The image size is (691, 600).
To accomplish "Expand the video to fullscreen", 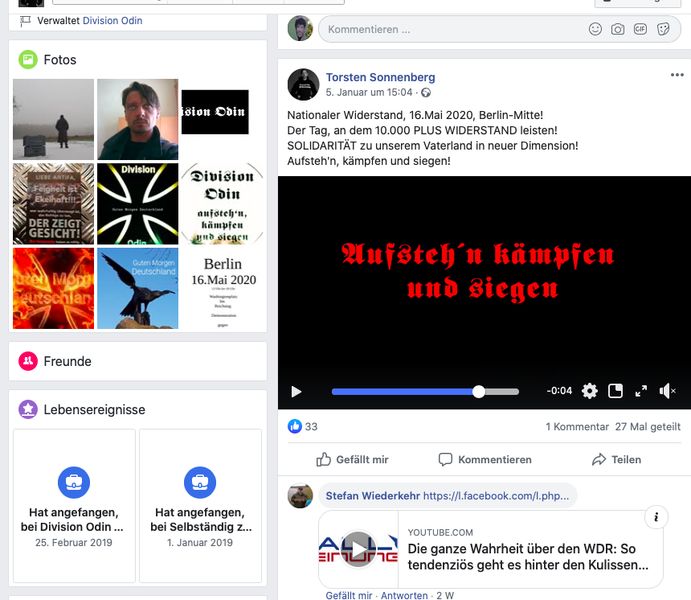I will click(641, 391).
